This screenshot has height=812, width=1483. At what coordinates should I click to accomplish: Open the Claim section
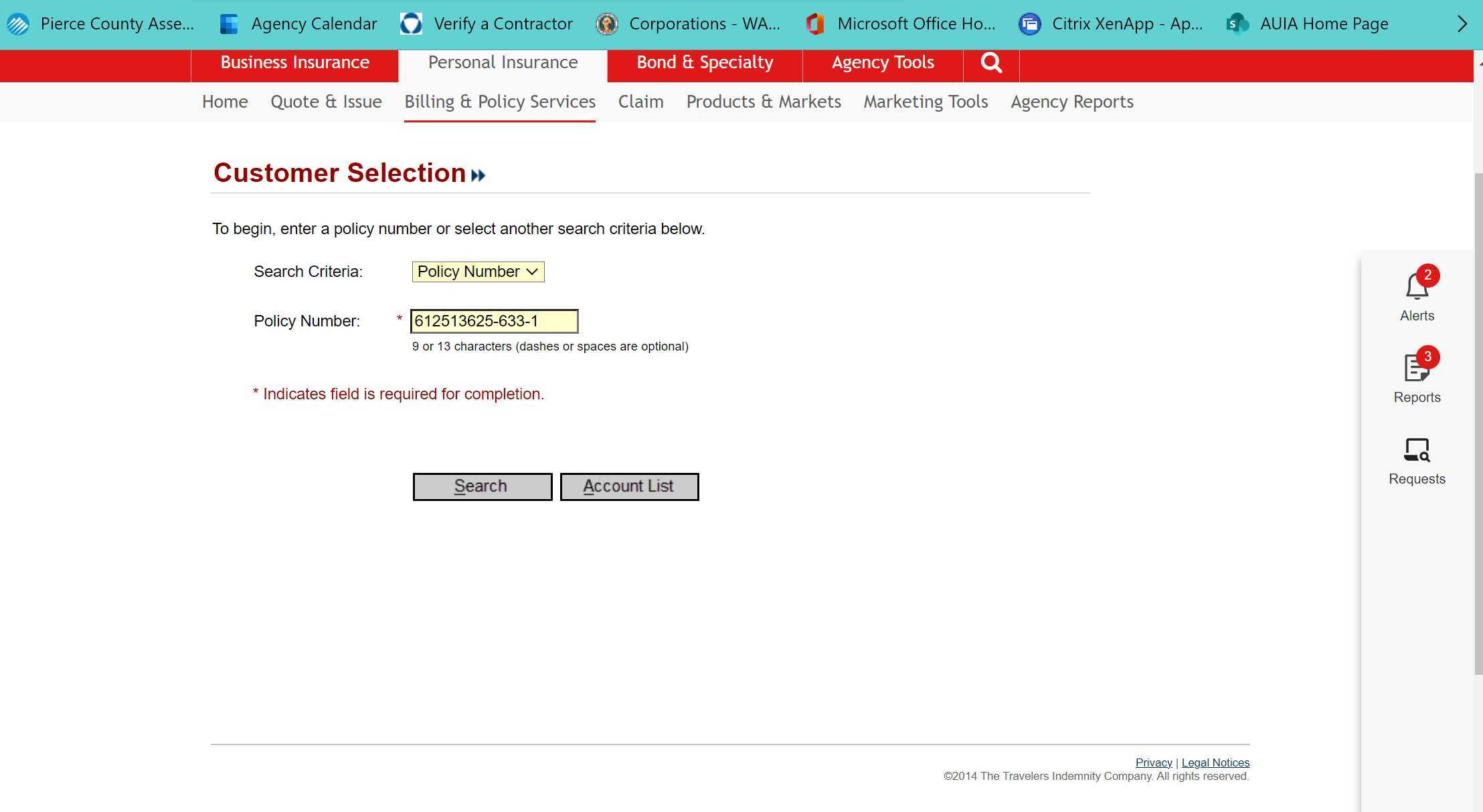point(640,102)
